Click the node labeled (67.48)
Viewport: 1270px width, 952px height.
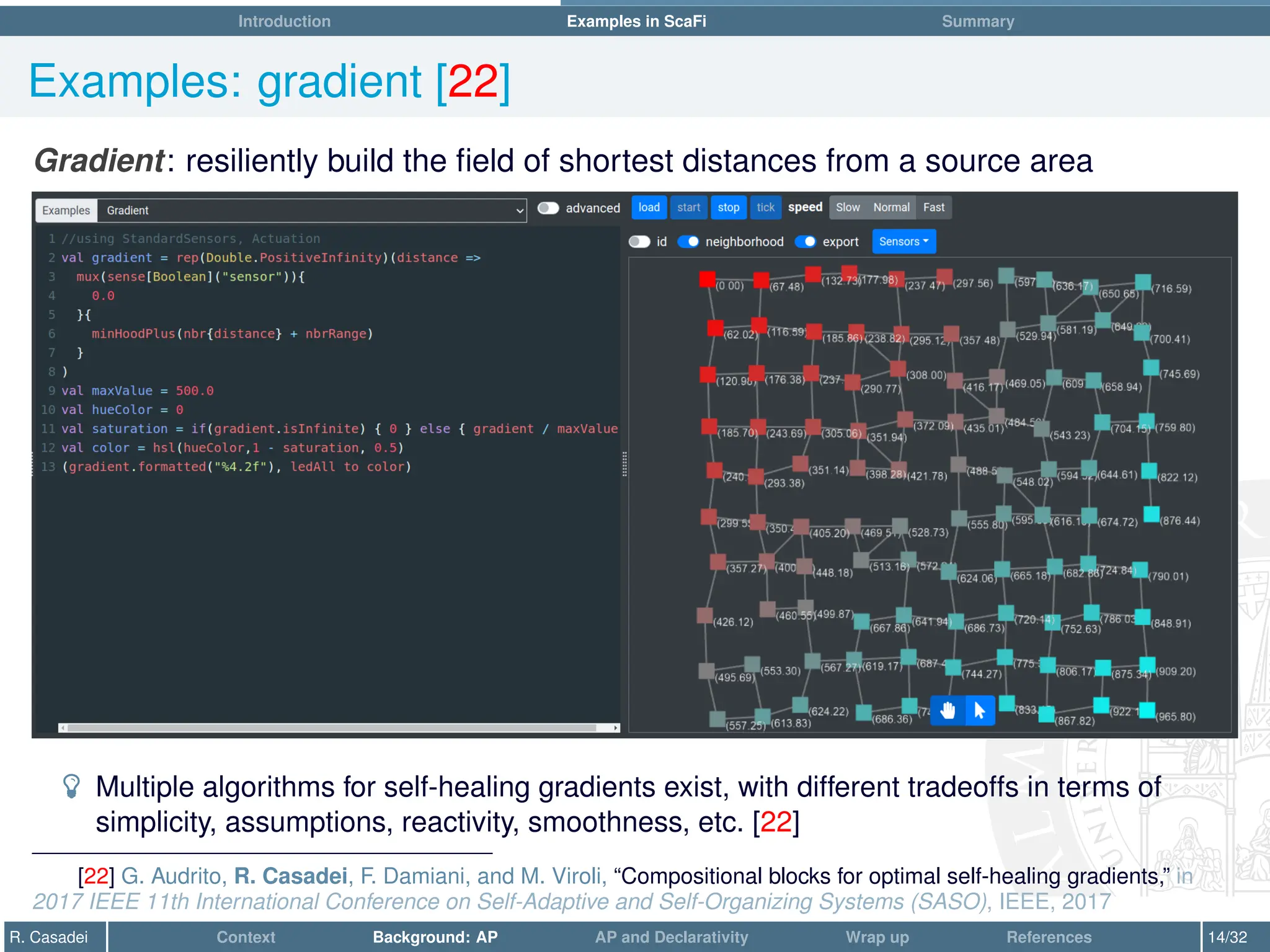click(x=762, y=280)
